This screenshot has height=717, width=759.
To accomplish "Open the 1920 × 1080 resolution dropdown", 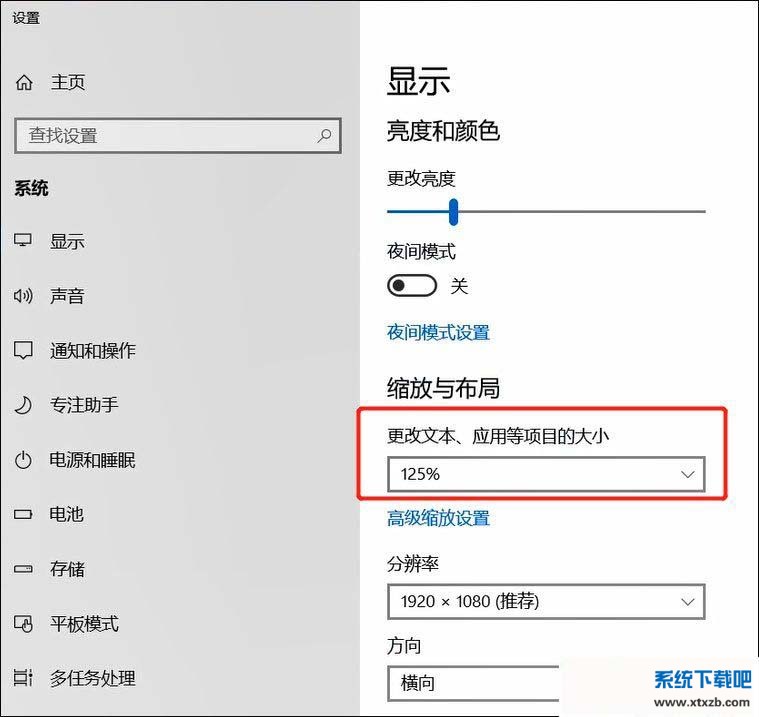I will pyautogui.click(x=545, y=602).
